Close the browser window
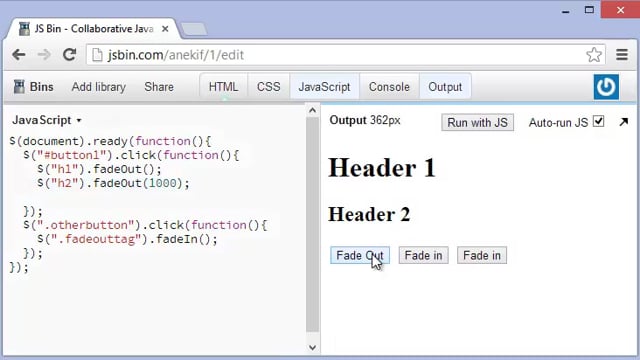The image size is (640, 360). (x=620, y=10)
